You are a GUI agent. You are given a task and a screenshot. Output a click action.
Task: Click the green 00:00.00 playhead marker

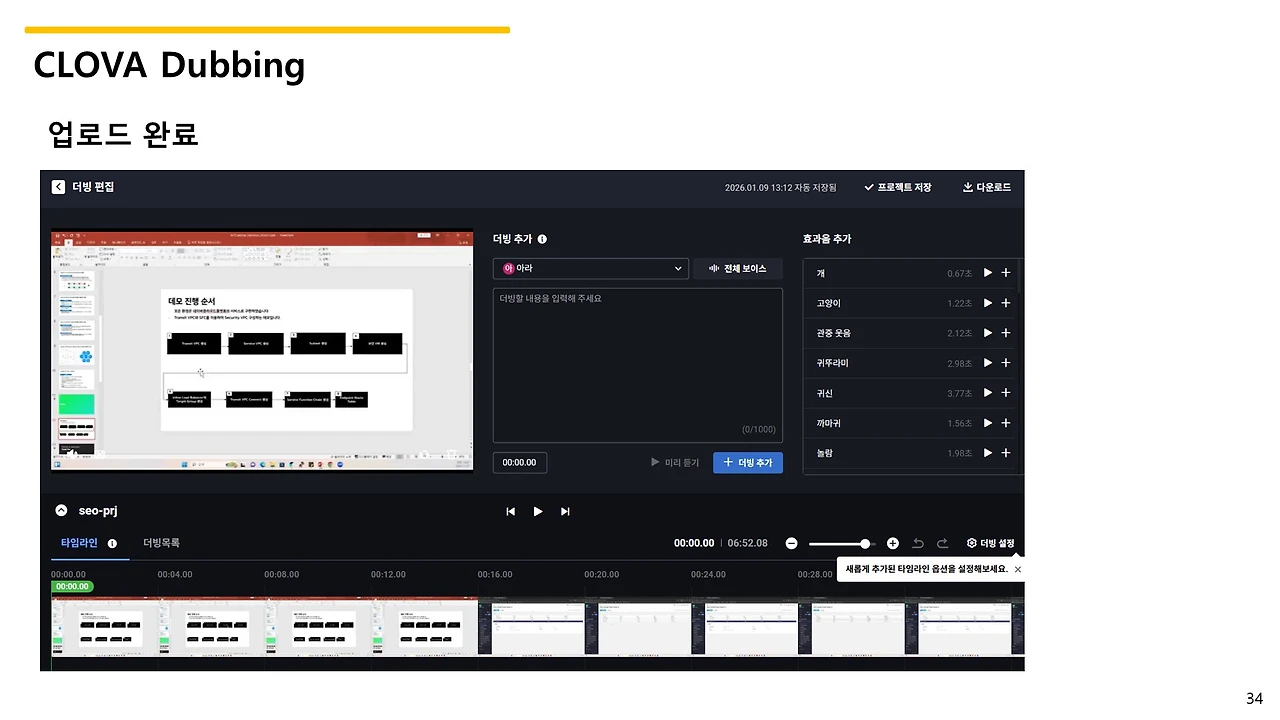coord(73,587)
